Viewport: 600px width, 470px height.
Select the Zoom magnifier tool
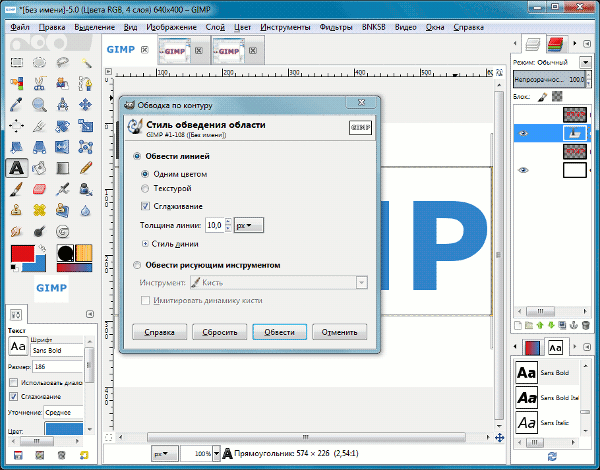click(x=39, y=104)
